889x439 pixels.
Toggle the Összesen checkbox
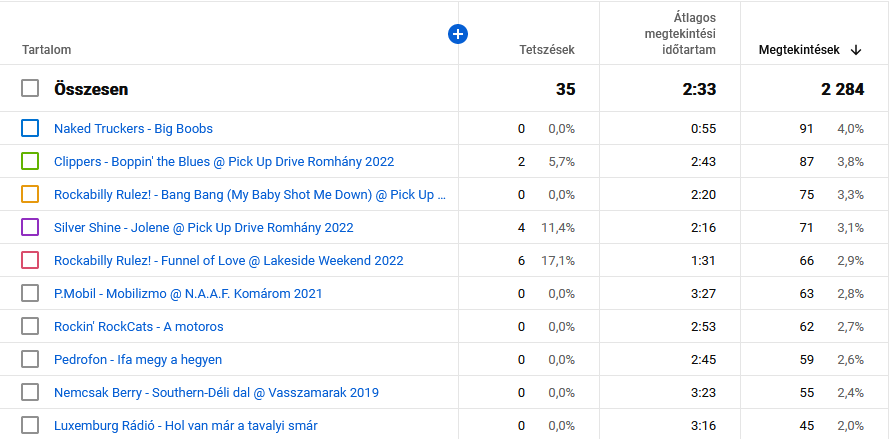(x=30, y=88)
